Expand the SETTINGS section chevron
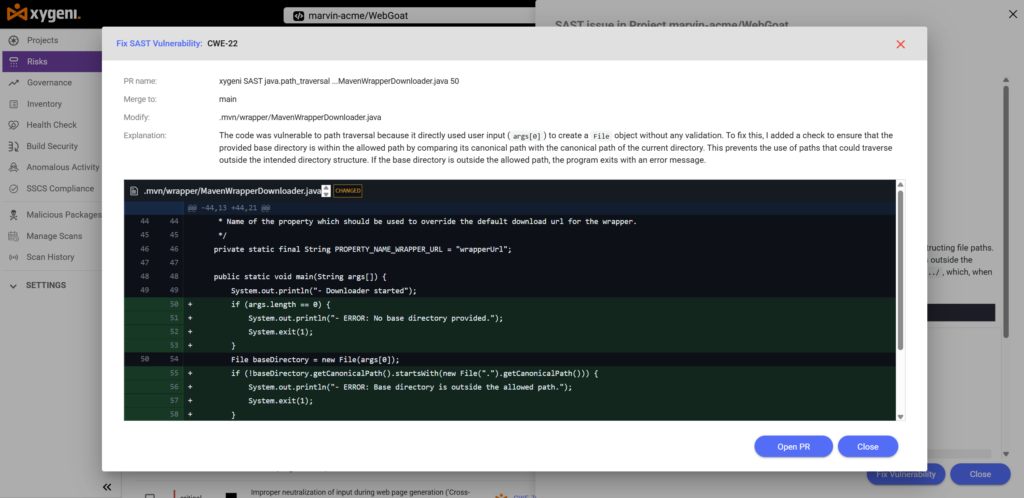The width and height of the screenshot is (1024, 498). pyautogui.click(x=13, y=286)
